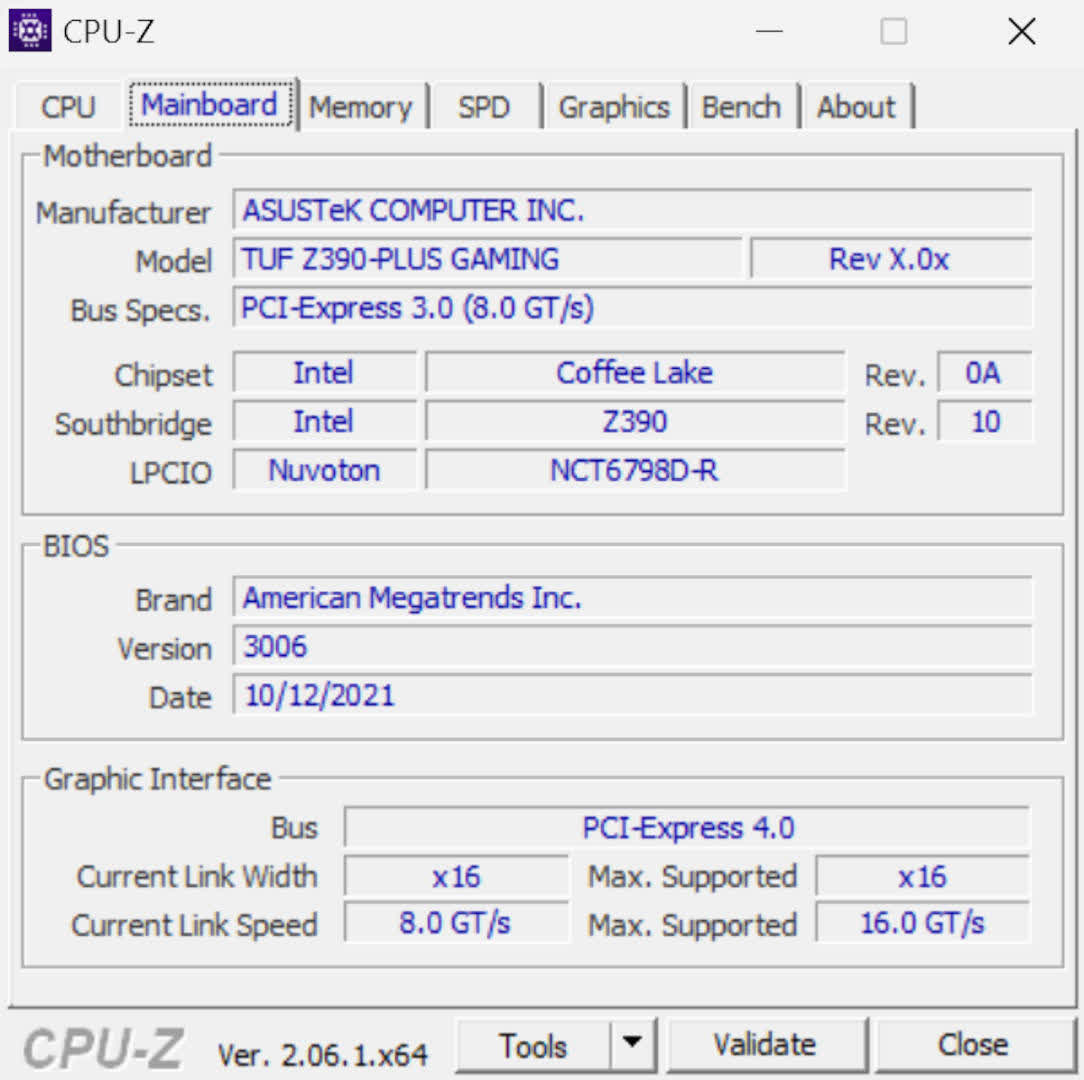Click Current Link Speed 8.0 GT/s value
The width and height of the screenshot is (1084, 1080).
(456, 923)
